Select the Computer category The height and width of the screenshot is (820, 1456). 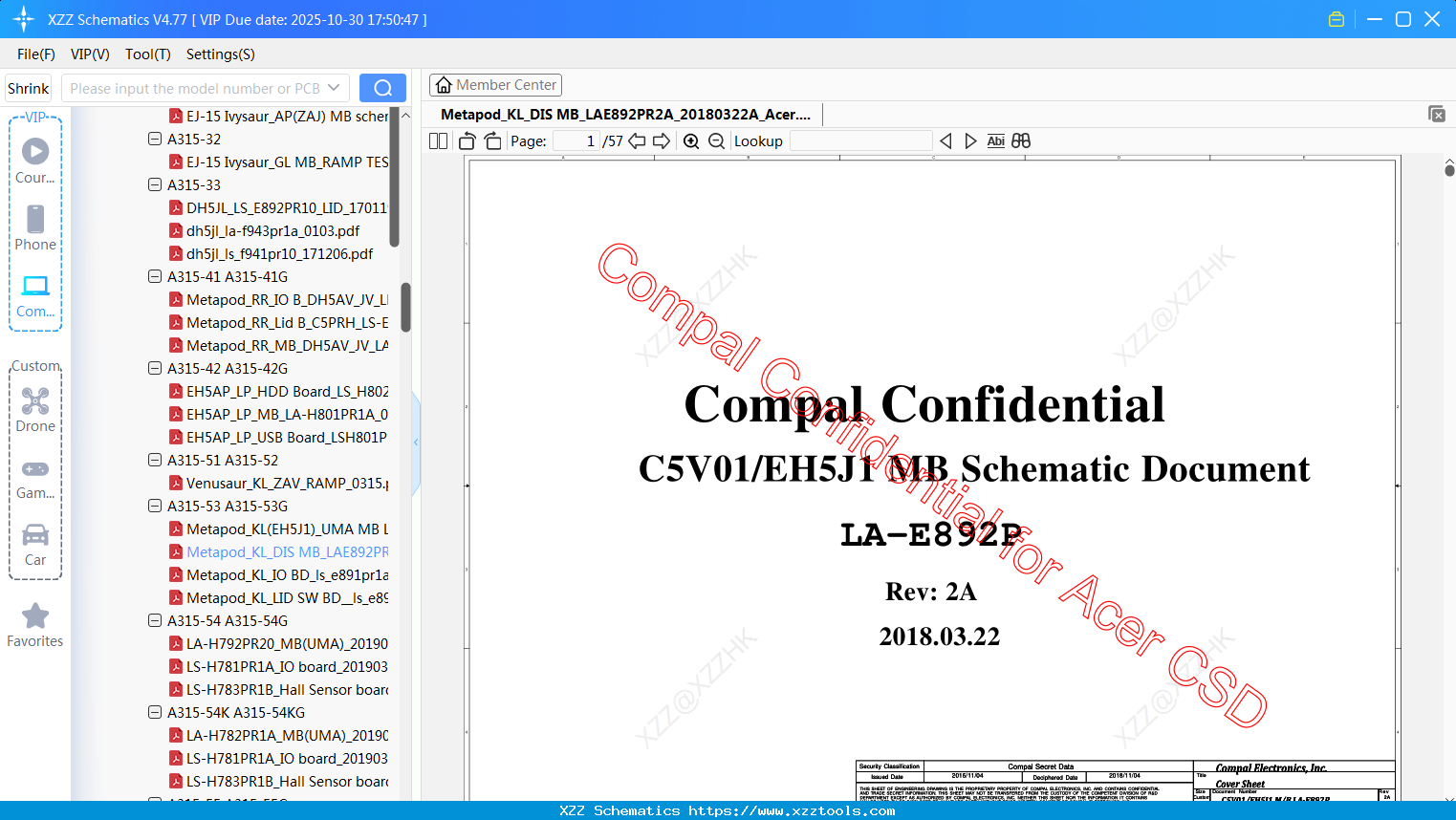click(35, 295)
